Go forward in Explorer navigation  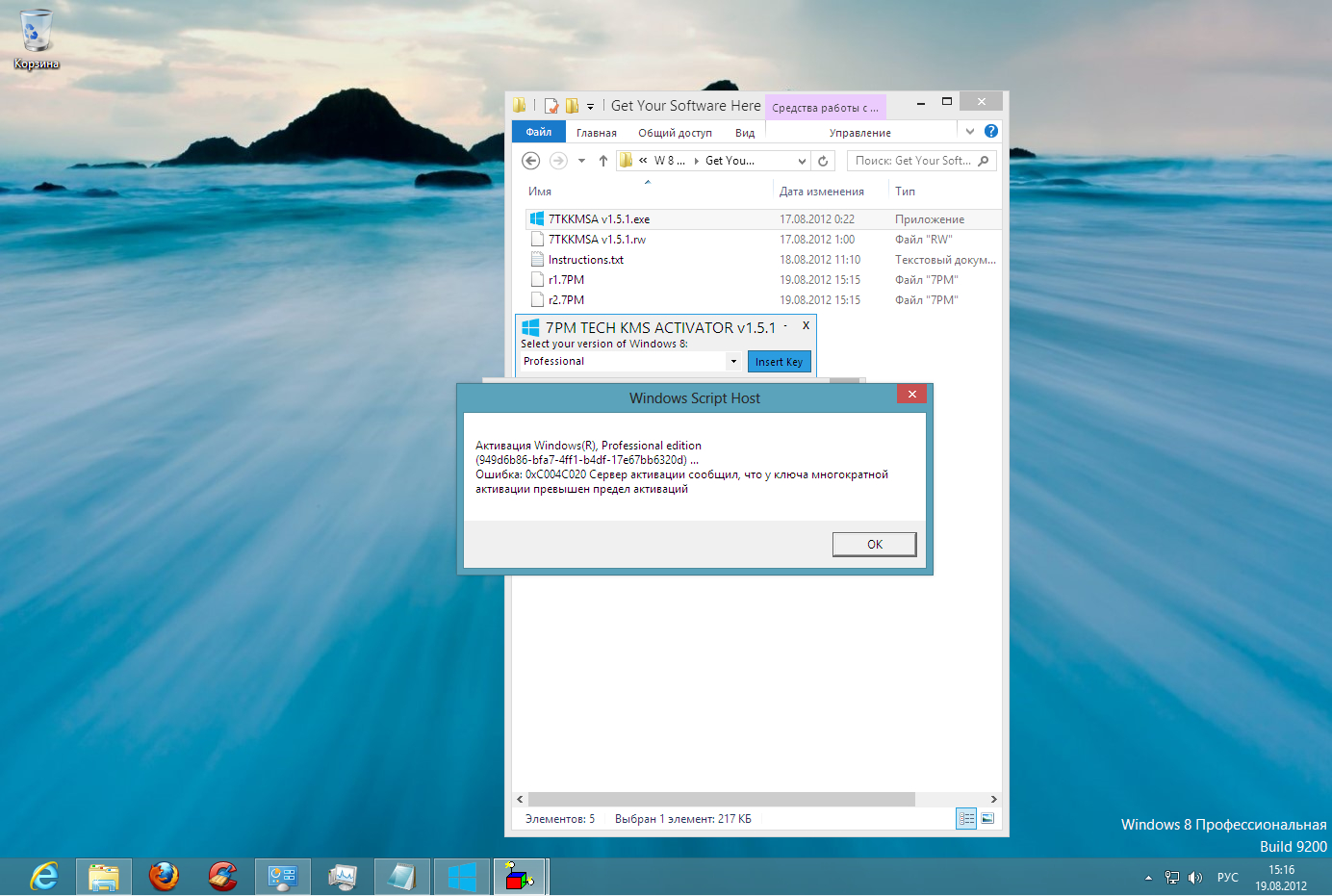[x=558, y=161]
